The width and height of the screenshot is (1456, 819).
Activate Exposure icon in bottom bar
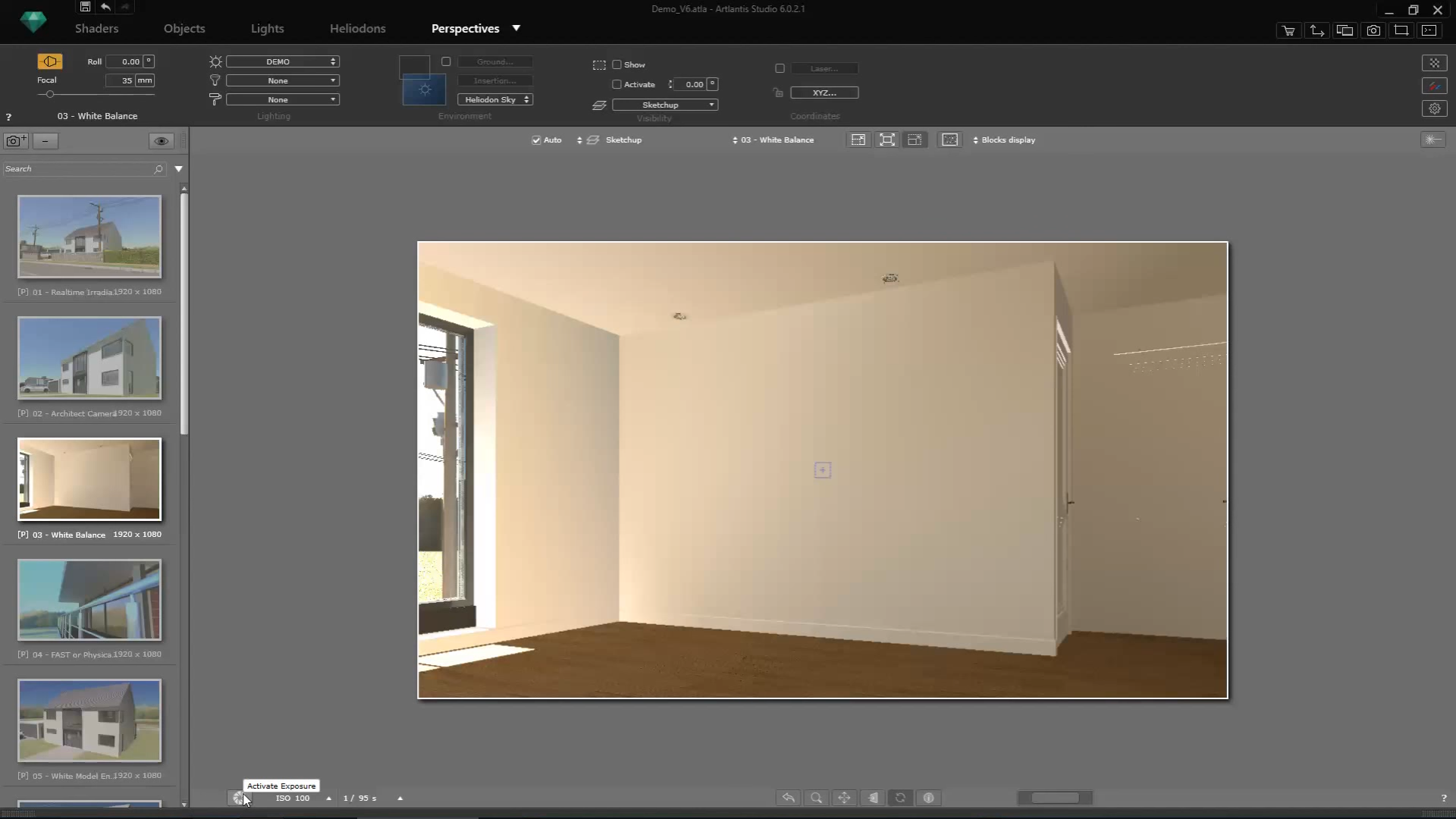click(x=238, y=799)
